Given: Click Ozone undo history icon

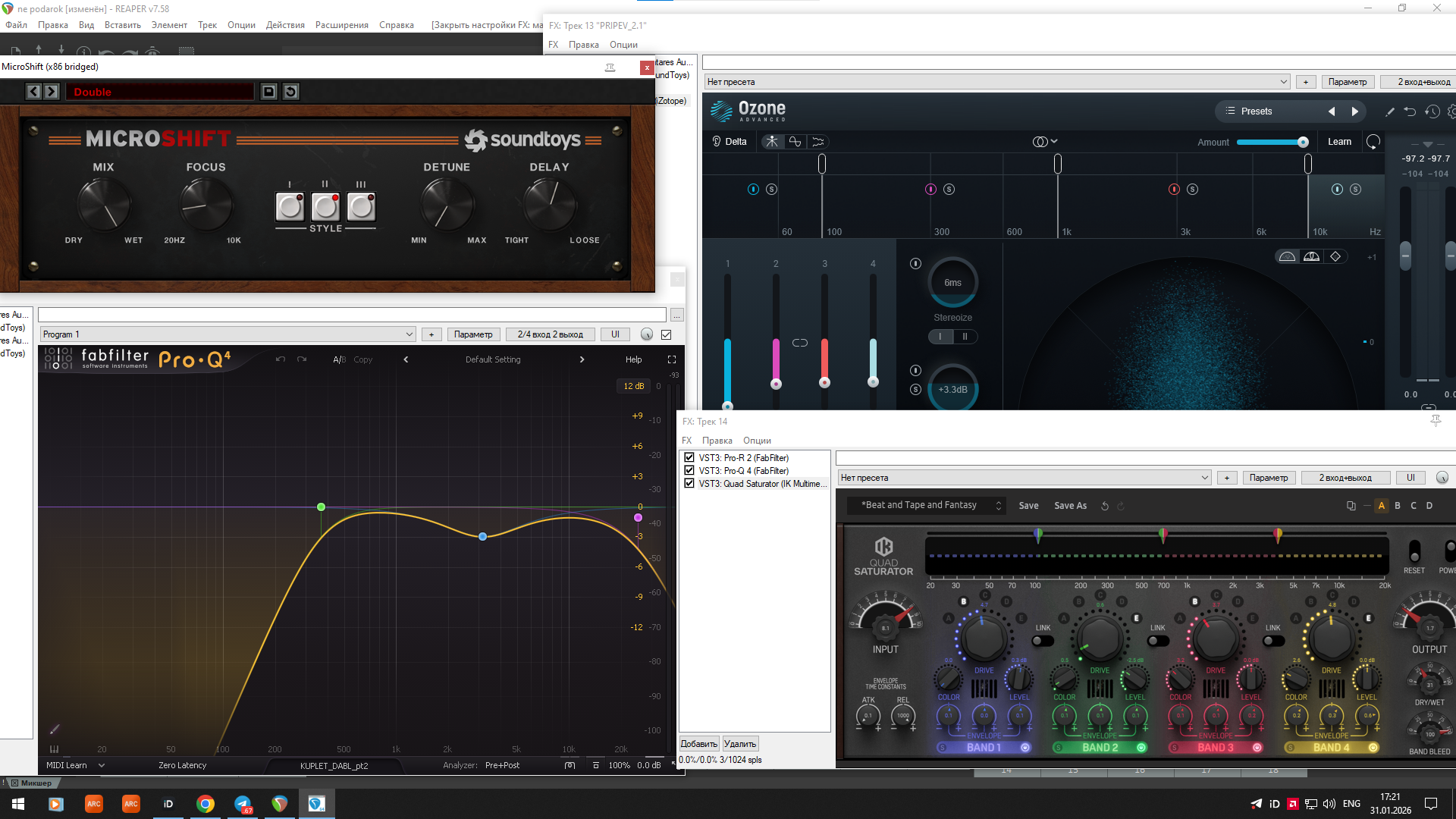Looking at the screenshot, I should (x=1432, y=111).
